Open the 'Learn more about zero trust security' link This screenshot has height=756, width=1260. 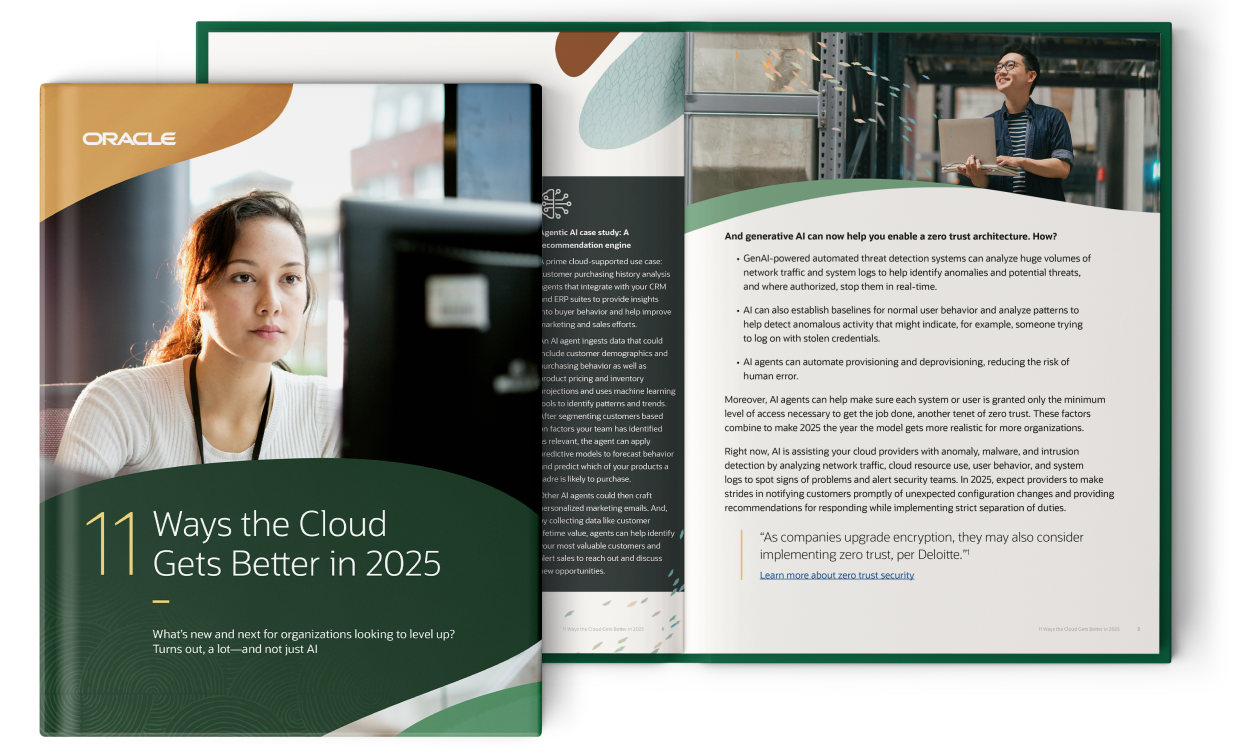tap(836, 575)
